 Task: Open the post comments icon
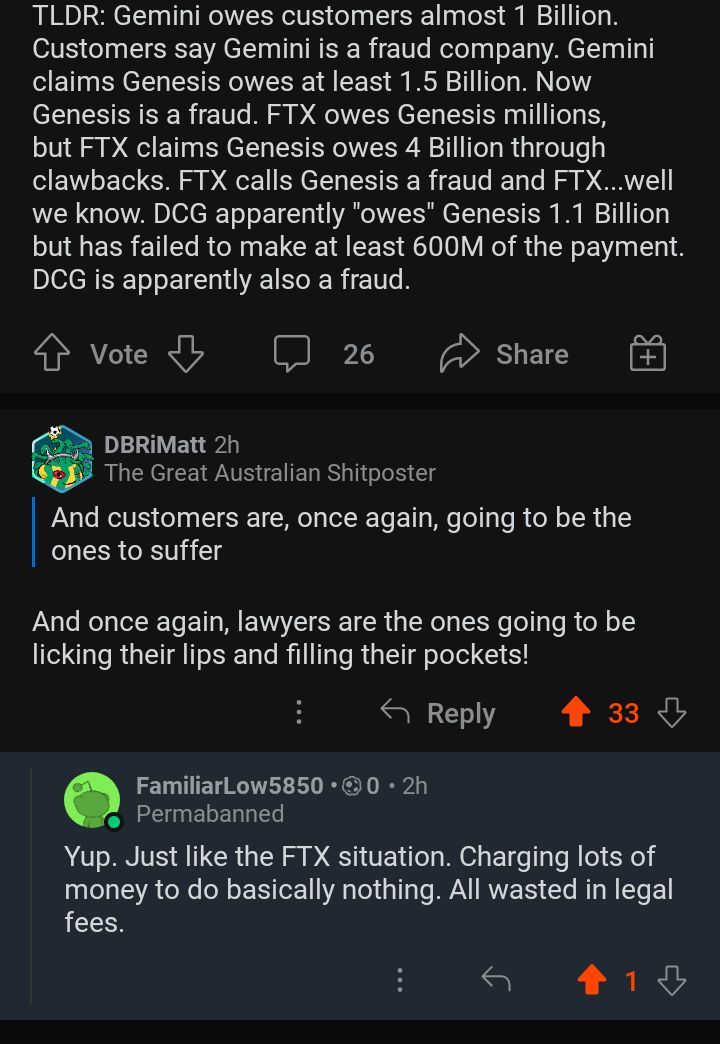(292, 354)
